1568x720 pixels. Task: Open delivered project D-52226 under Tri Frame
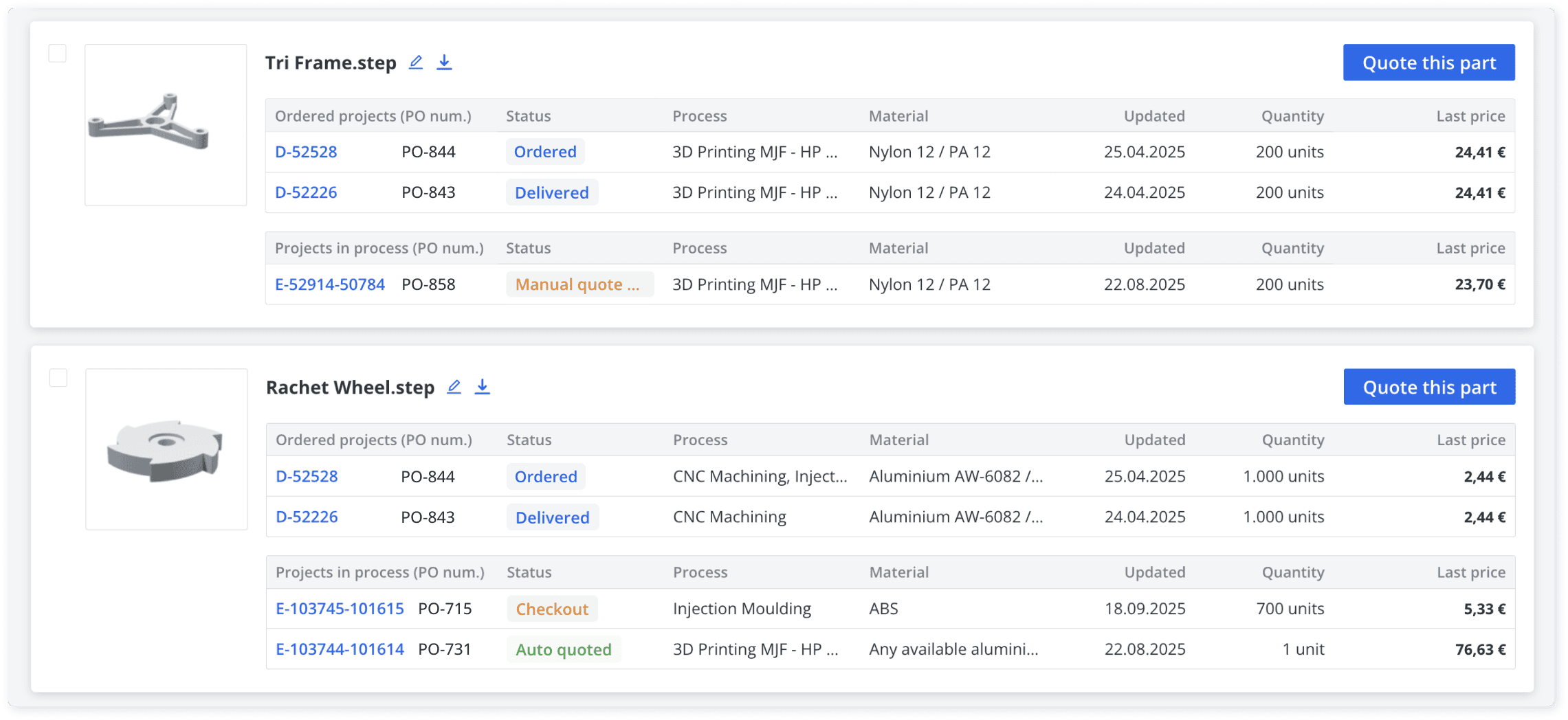coord(306,192)
